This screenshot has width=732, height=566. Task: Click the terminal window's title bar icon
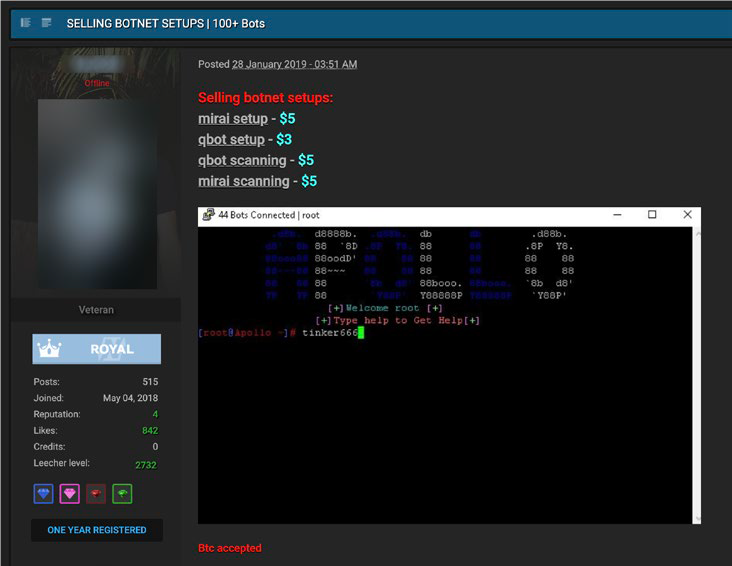[208, 215]
